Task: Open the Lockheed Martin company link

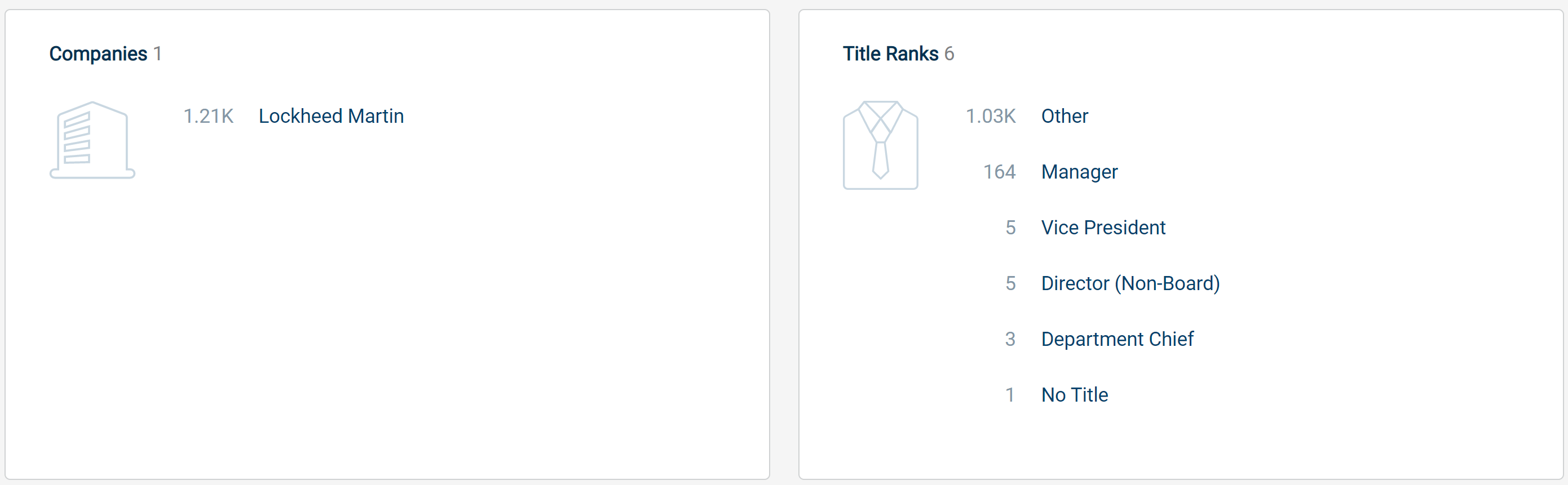Action: 331,116
